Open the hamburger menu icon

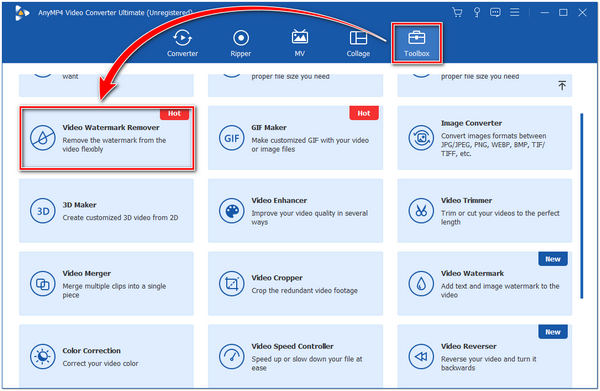515,13
